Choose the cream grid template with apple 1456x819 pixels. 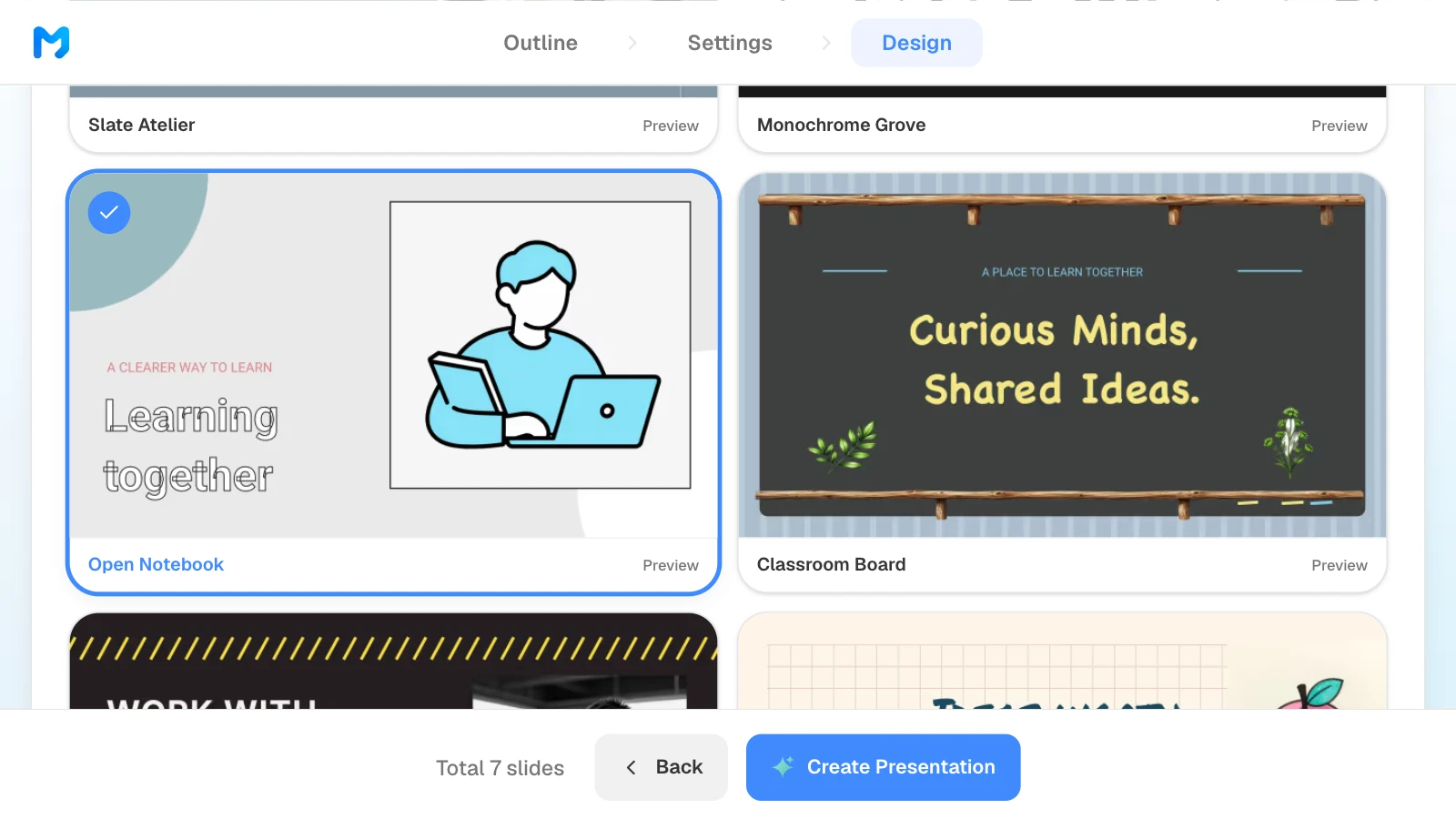(1062, 661)
